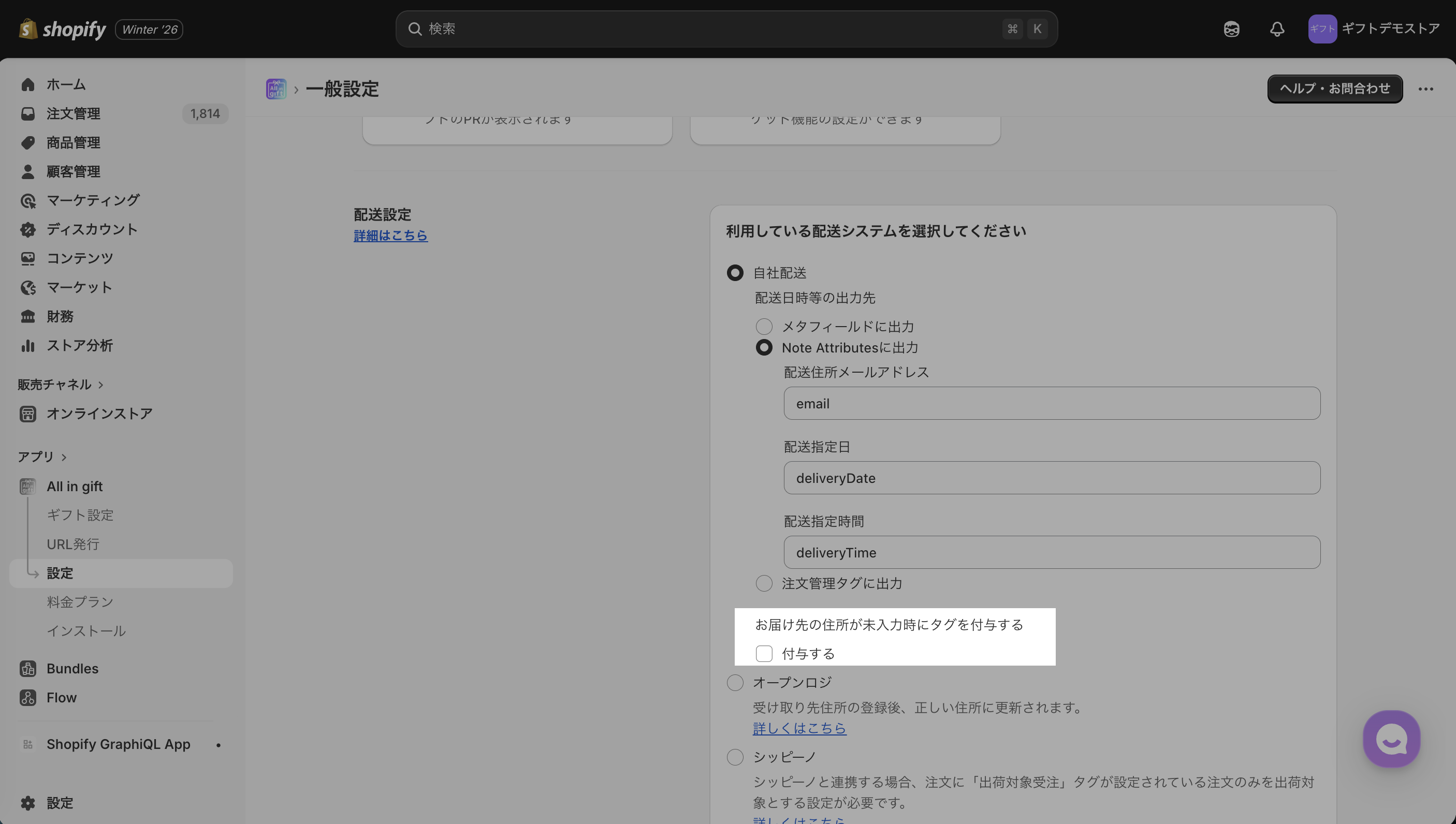
Task: Click the ギフト store avatar icon
Action: (1322, 29)
